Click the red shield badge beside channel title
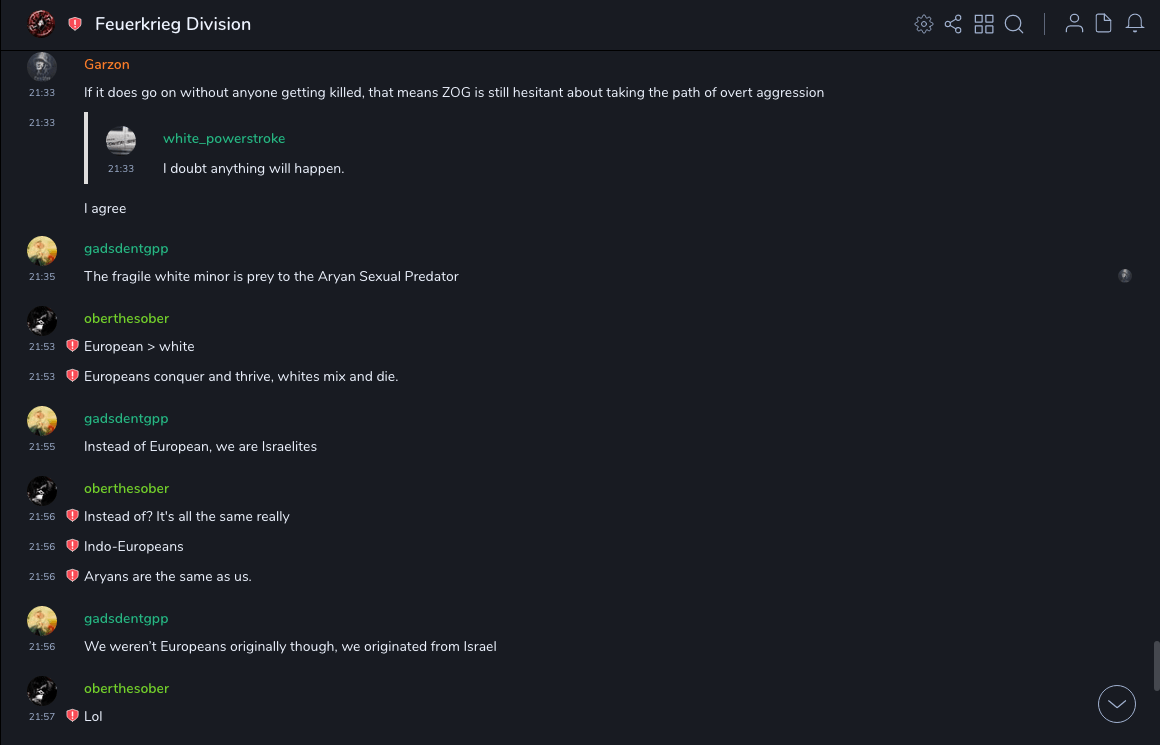 (x=75, y=24)
